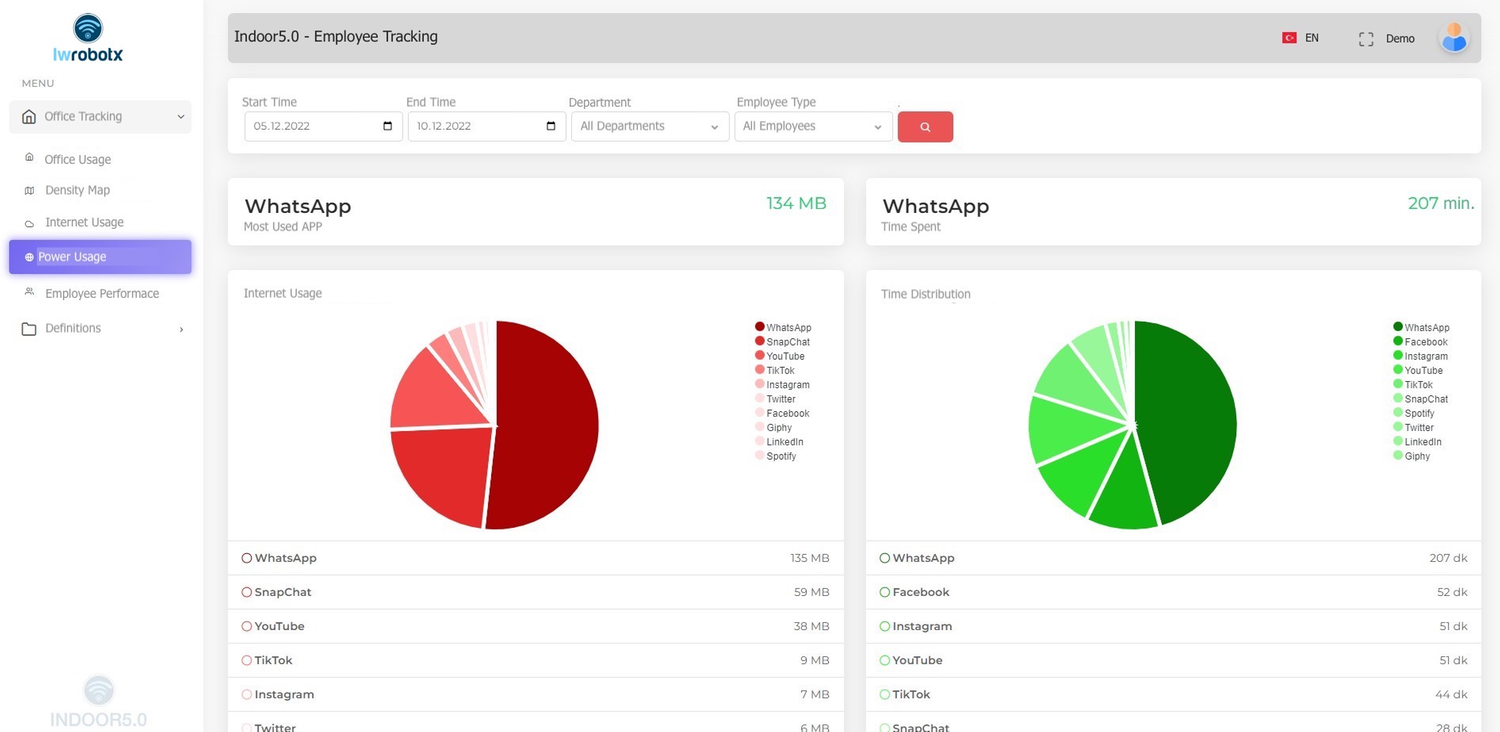Viewport: 1500px width, 732px height.
Task: Click the WhatsApp legend color dot
Action: click(x=758, y=327)
